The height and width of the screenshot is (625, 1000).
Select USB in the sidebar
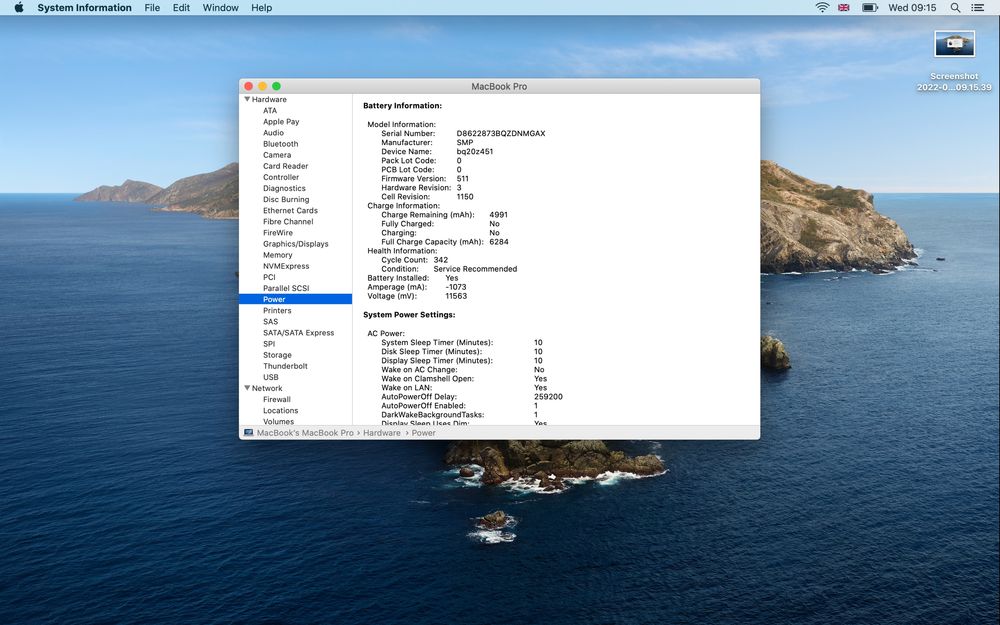270,377
